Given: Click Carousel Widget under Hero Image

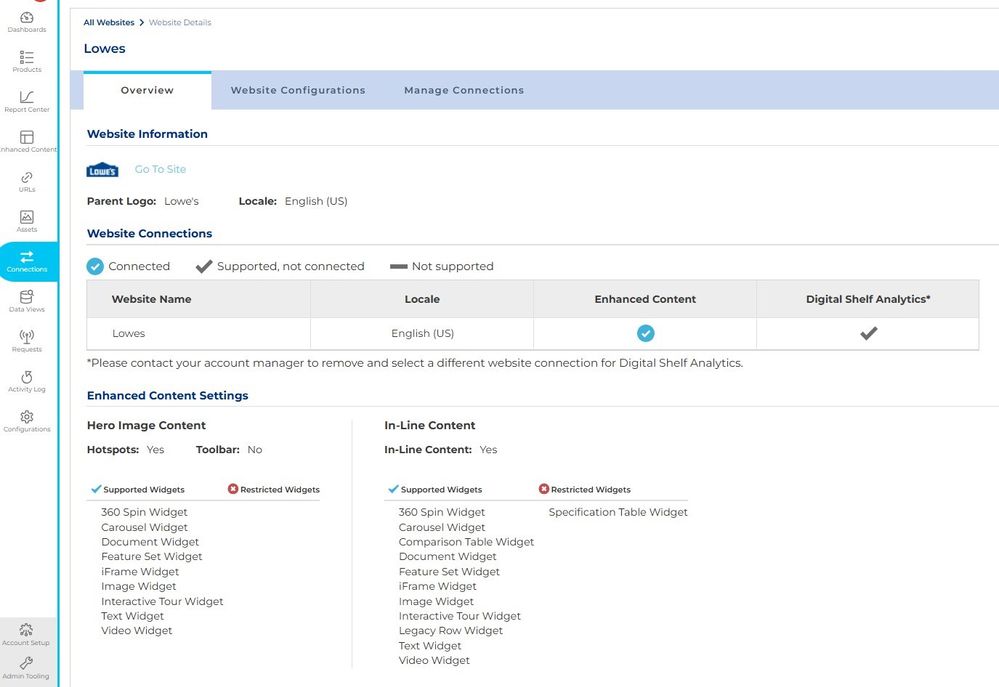Looking at the screenshot, I should (145, 527).
